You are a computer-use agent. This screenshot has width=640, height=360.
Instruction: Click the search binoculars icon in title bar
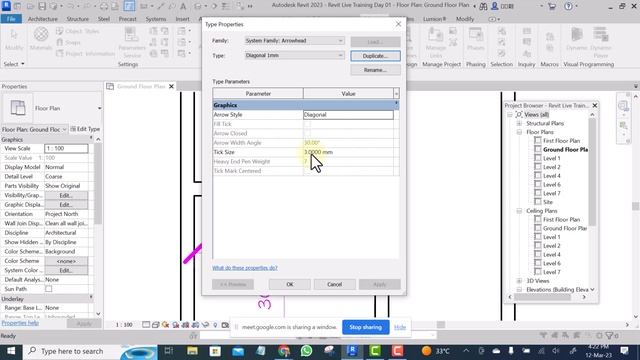[x=483, y=6]
